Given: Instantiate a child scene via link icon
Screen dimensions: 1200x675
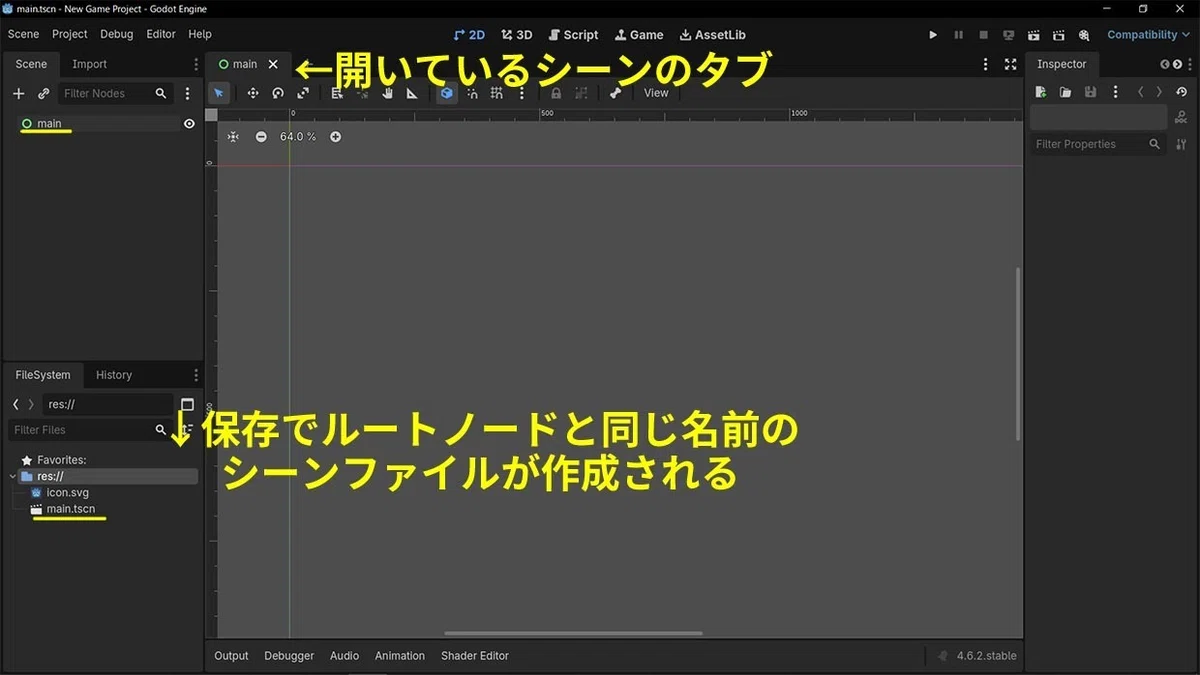Looking at the screenshot, I should tap(43, 93).
